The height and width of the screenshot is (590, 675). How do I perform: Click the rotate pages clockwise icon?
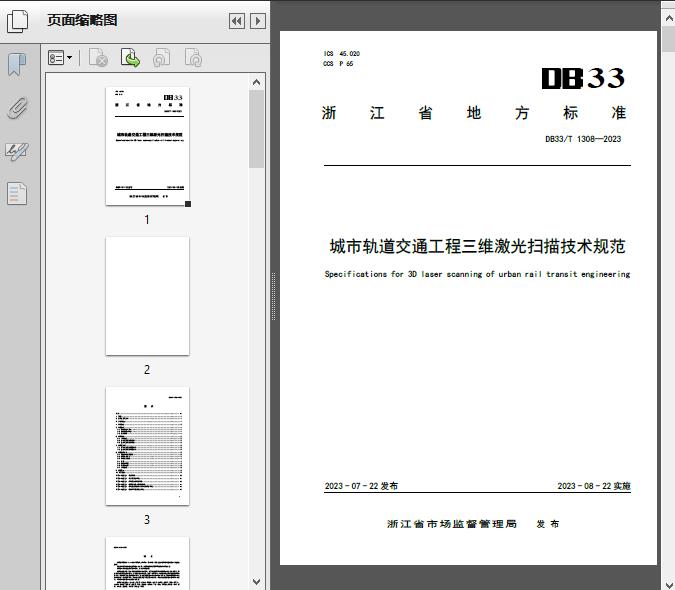pyautogui.click(x=193, y=58)
